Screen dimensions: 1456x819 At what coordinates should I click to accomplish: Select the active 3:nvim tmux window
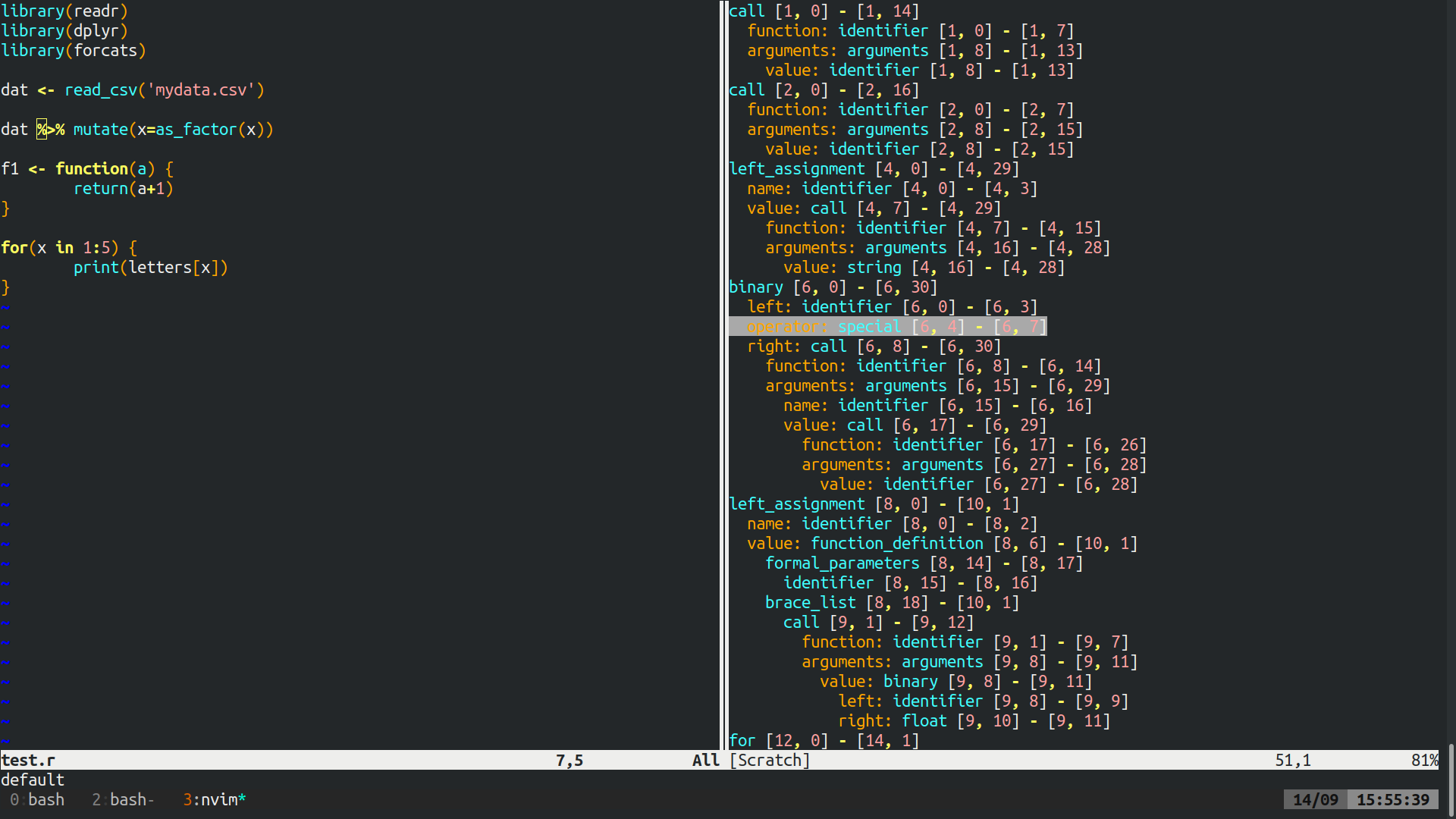[x=214, y=799]
